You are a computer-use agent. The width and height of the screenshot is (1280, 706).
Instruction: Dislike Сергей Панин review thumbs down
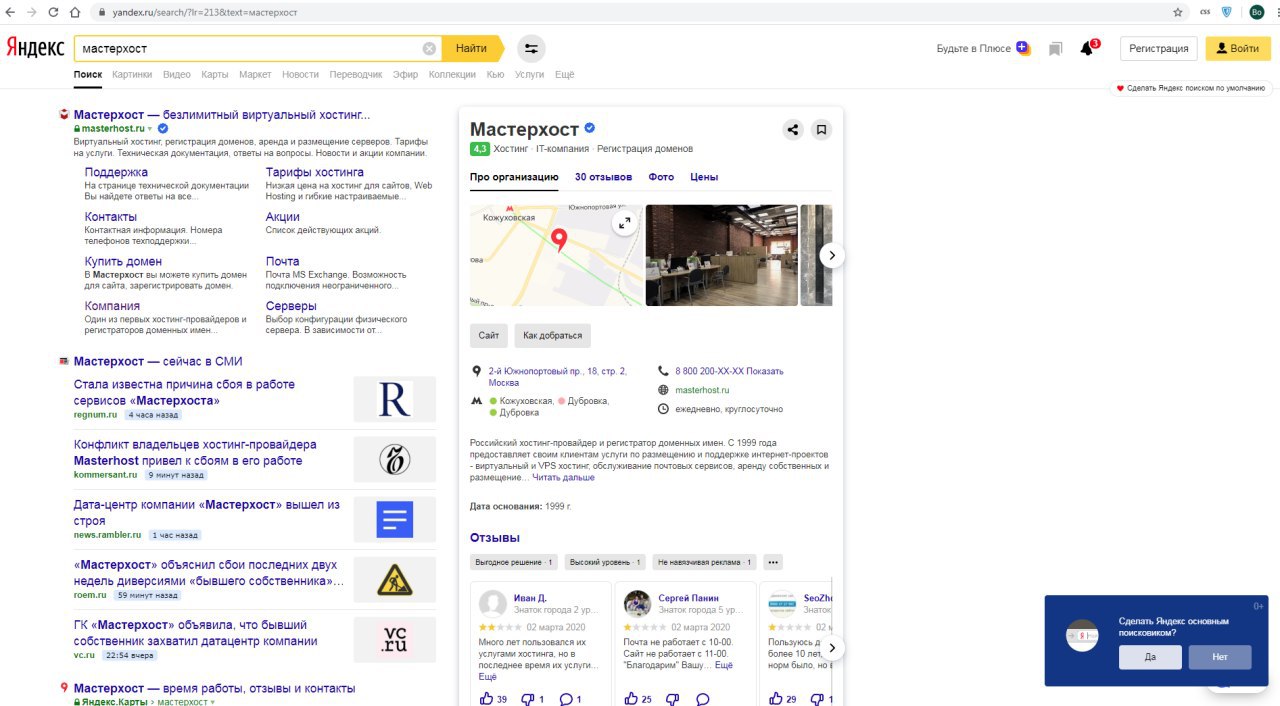click(x=670, y=699)
